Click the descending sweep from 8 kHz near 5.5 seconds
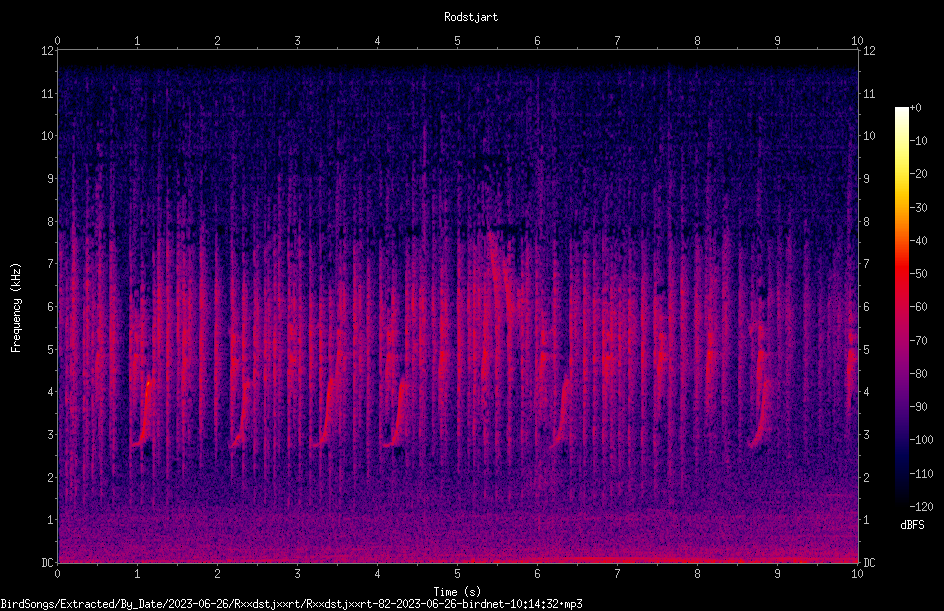Screen dimensions: 944x611 pyautogui.click(x=501, y=274)
